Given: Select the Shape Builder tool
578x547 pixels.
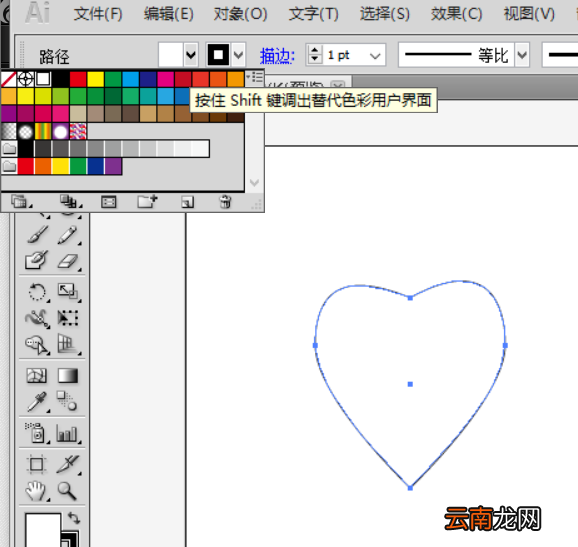Looking at the screenshot, I should tap(37, 345).
